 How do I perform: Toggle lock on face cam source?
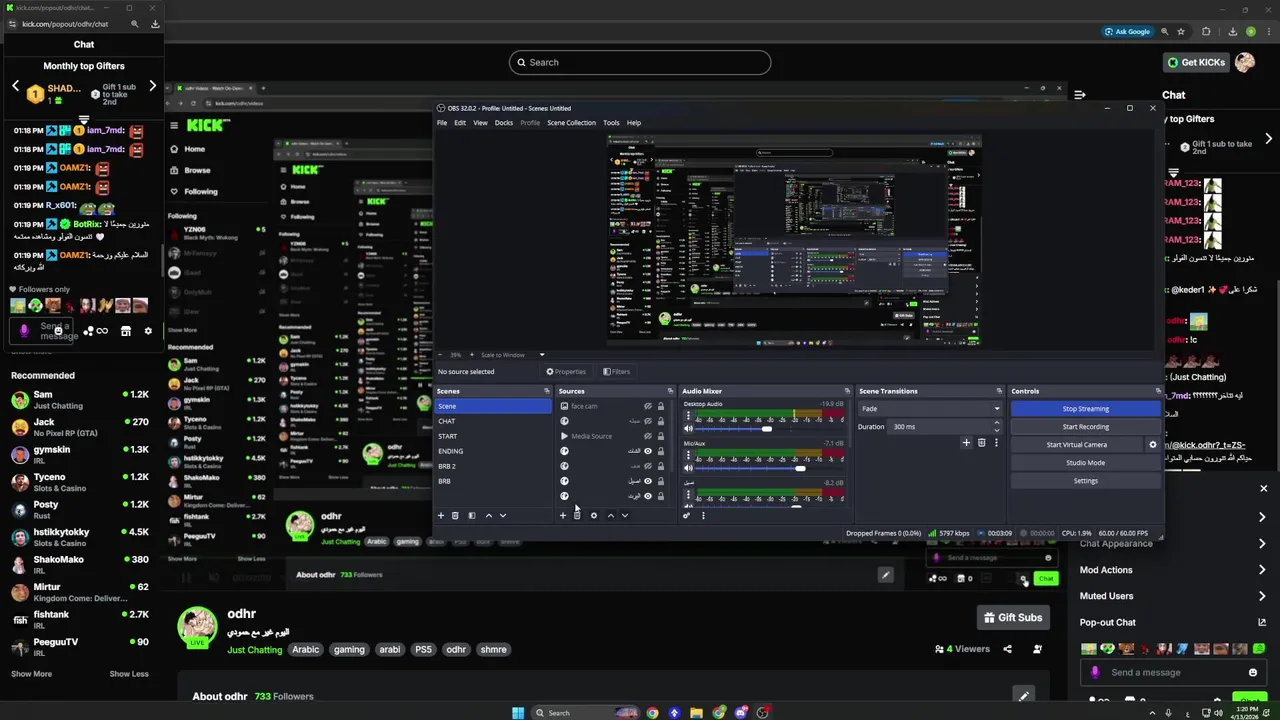tap(660, 406)
